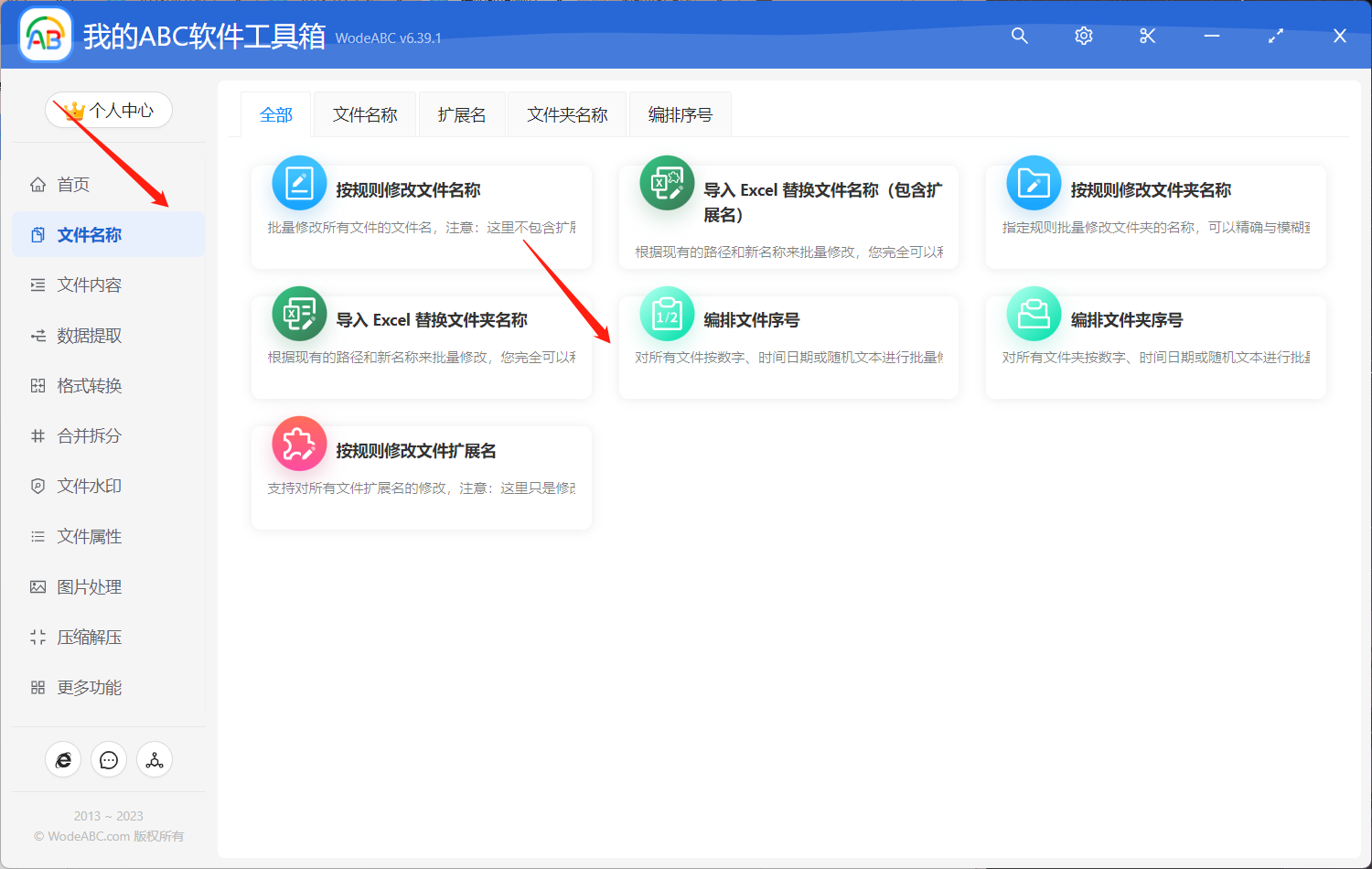Select the 按规则修改文件名称 pencil icon
This screenshot has height=869, width=1372.
pos(299,182)
